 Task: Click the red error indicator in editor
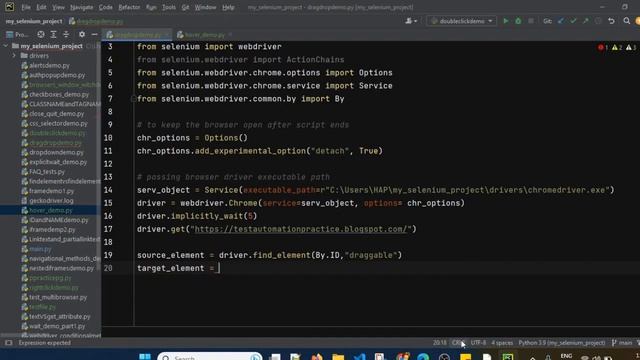pyautogui.click(x=602, y=48)
